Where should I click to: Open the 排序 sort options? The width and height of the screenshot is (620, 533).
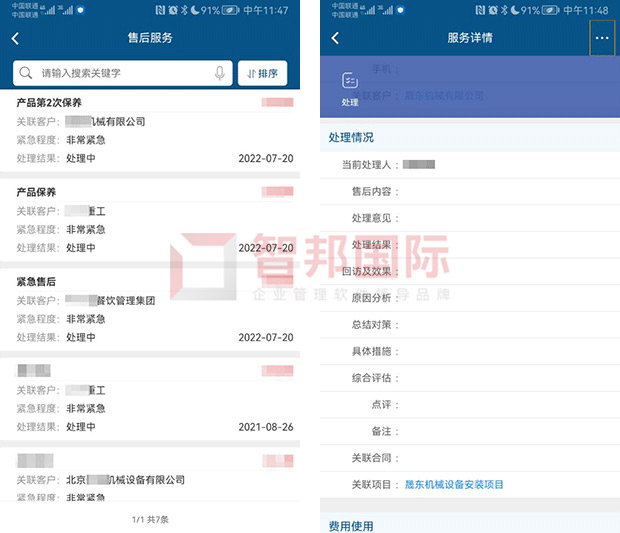263,73
